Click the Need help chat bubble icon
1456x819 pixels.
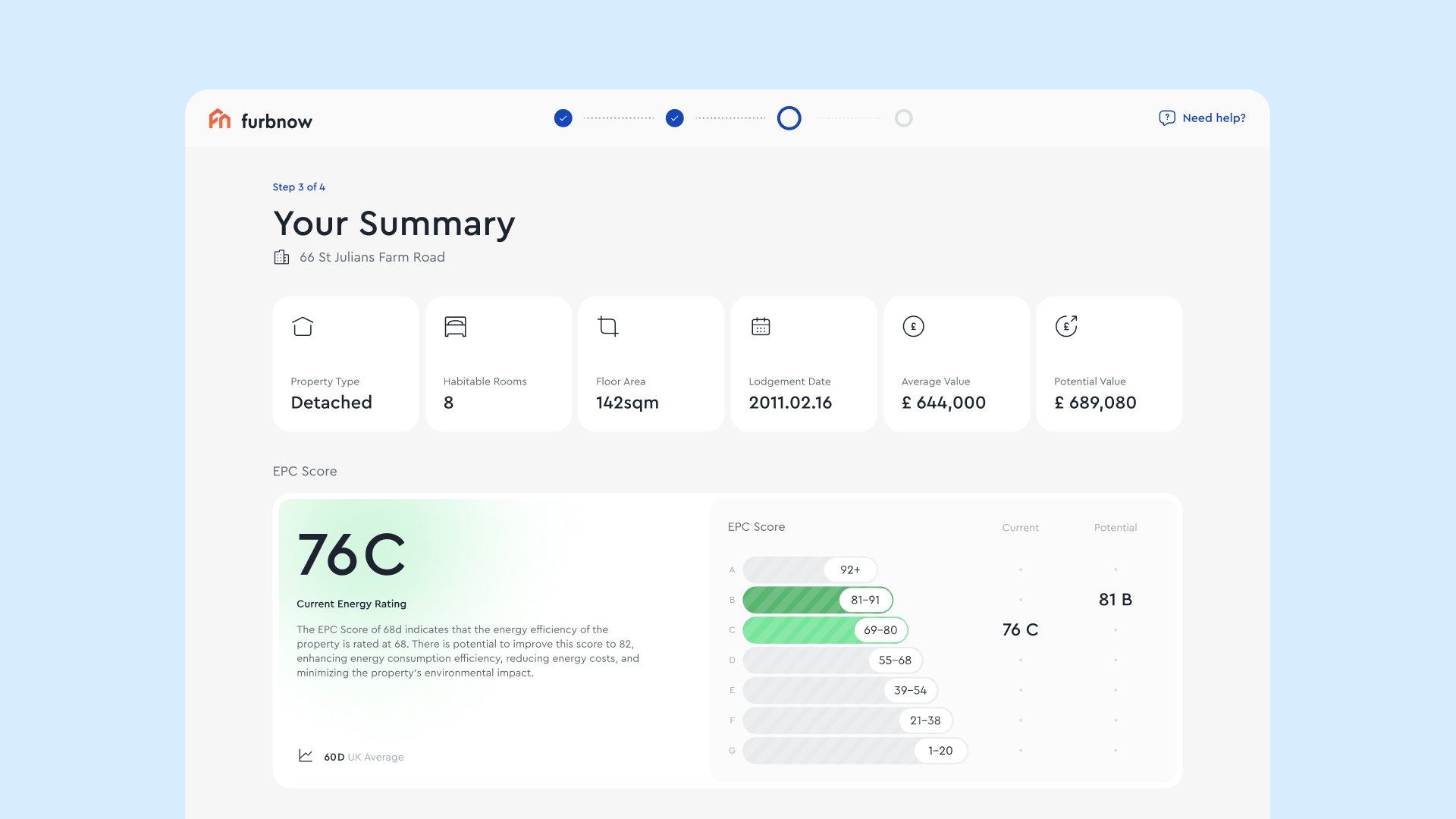point(1166,118)
